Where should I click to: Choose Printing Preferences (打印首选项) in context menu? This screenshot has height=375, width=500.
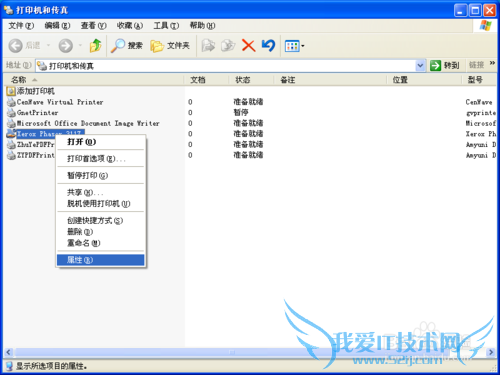click(101, 159)
